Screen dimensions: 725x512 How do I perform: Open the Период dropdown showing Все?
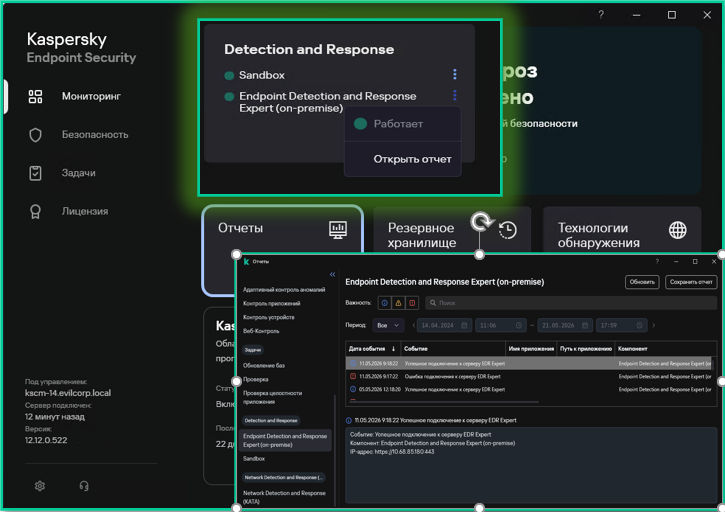(388, 326)
